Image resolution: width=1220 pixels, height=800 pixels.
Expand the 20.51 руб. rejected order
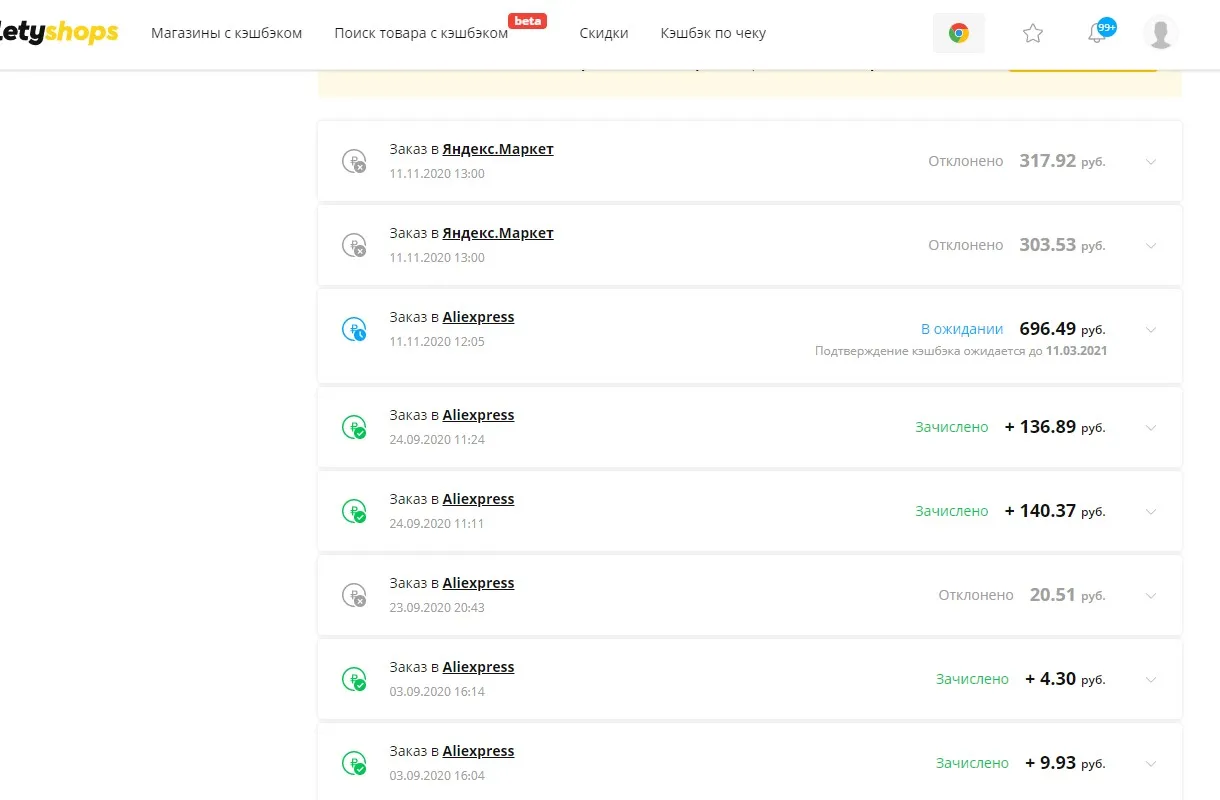click(x=1150, y=596)
